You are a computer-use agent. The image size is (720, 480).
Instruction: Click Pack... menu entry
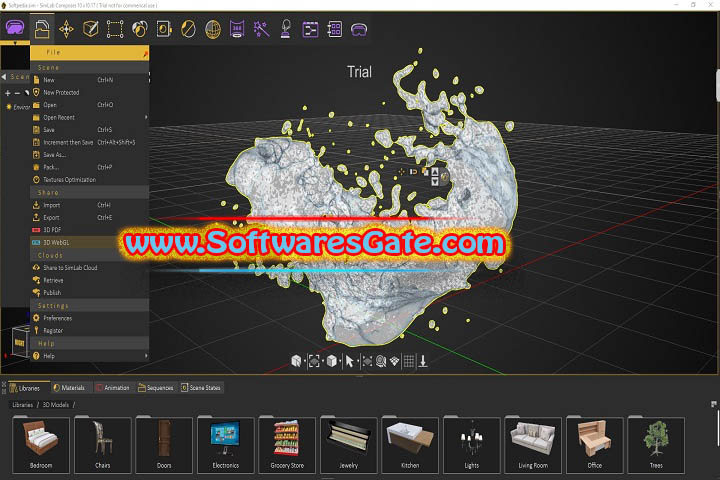(x=90, y=167)
